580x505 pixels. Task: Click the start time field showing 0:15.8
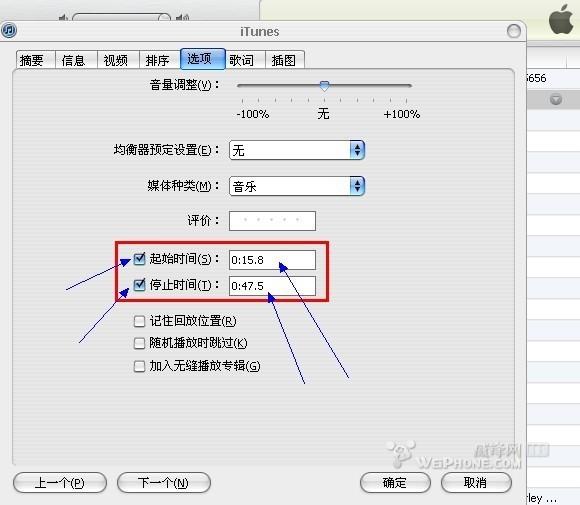[272, 260]
